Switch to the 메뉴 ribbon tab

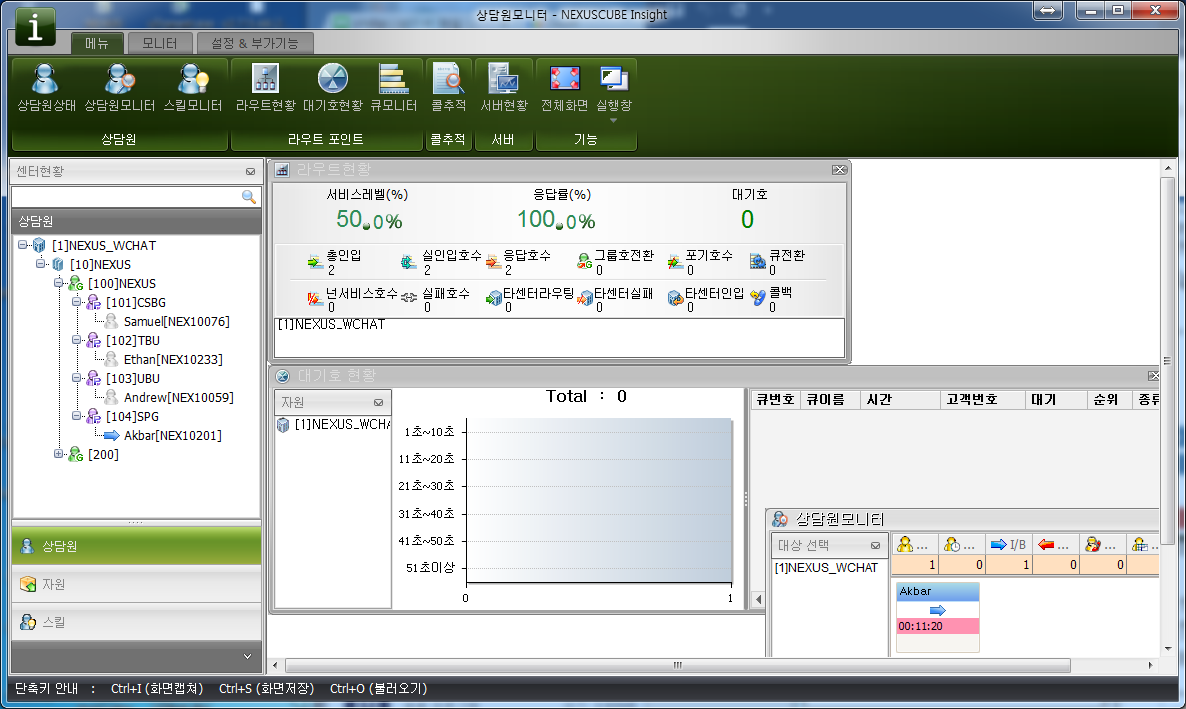(97, 44)
